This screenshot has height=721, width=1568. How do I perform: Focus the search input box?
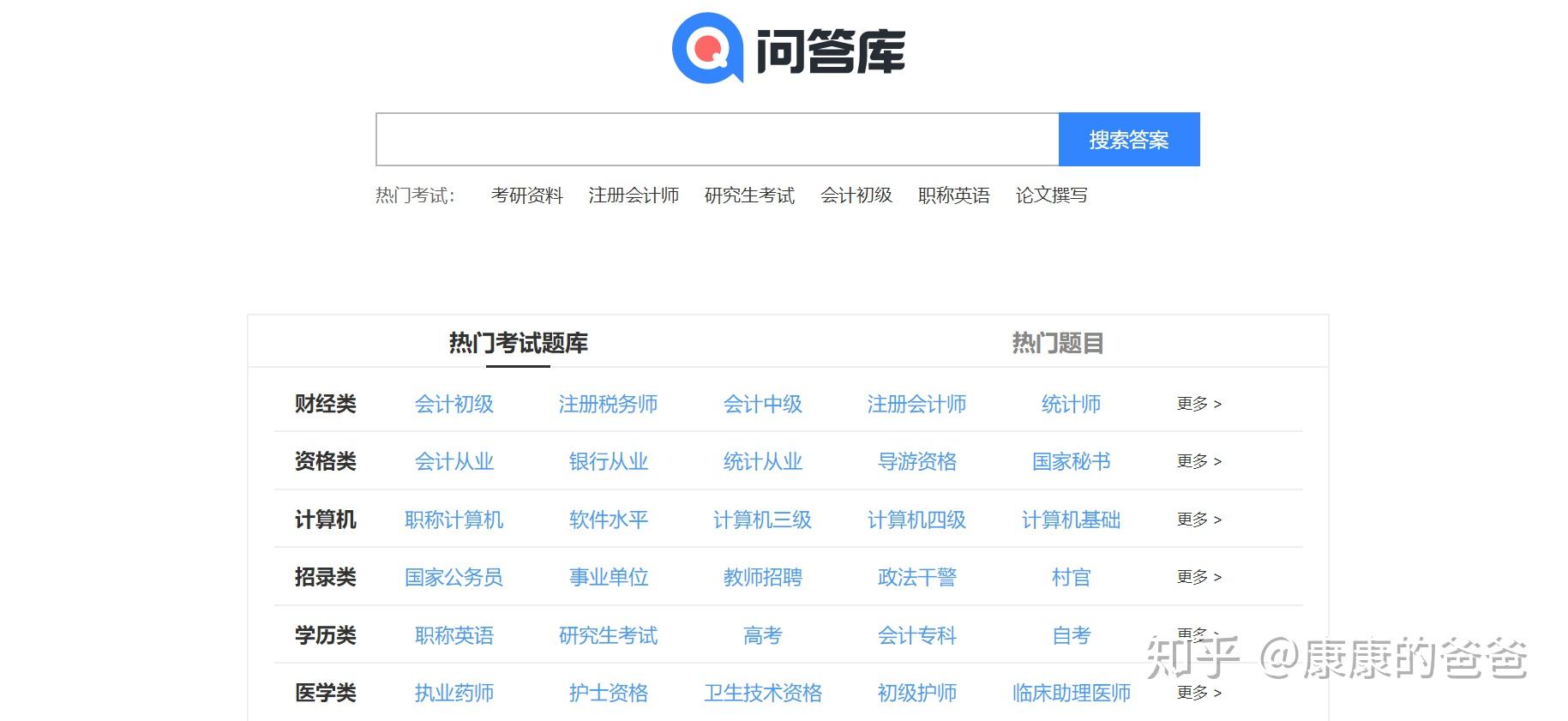pyautogui.click(x=718, y=139)
